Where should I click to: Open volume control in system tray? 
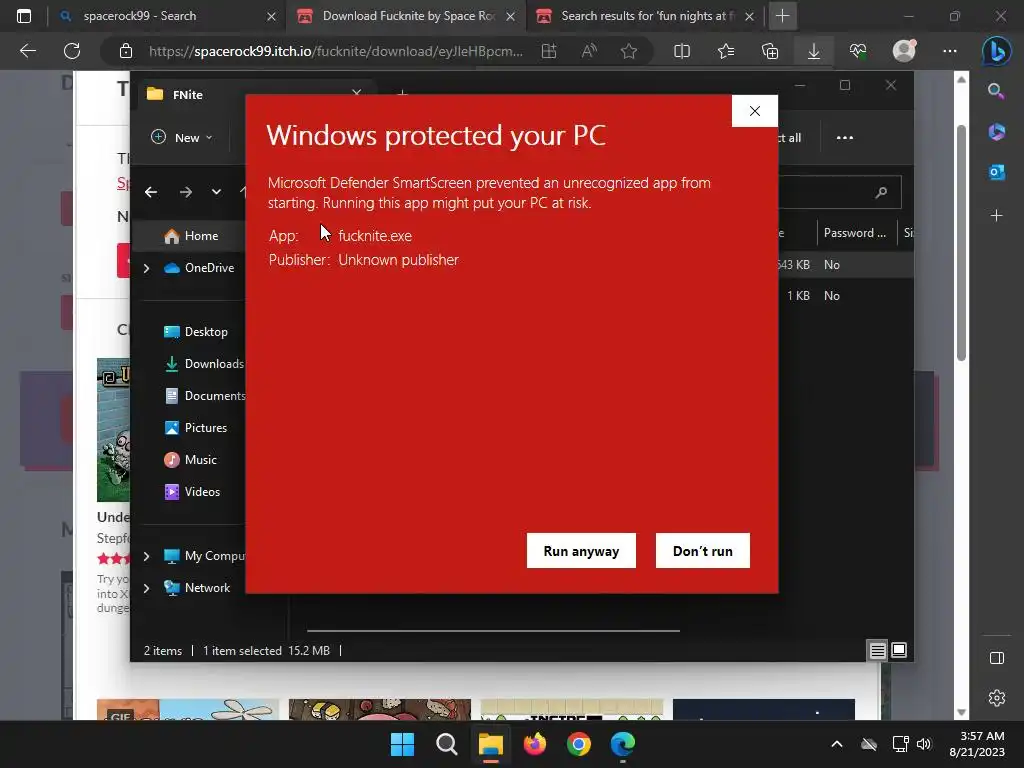923,744
